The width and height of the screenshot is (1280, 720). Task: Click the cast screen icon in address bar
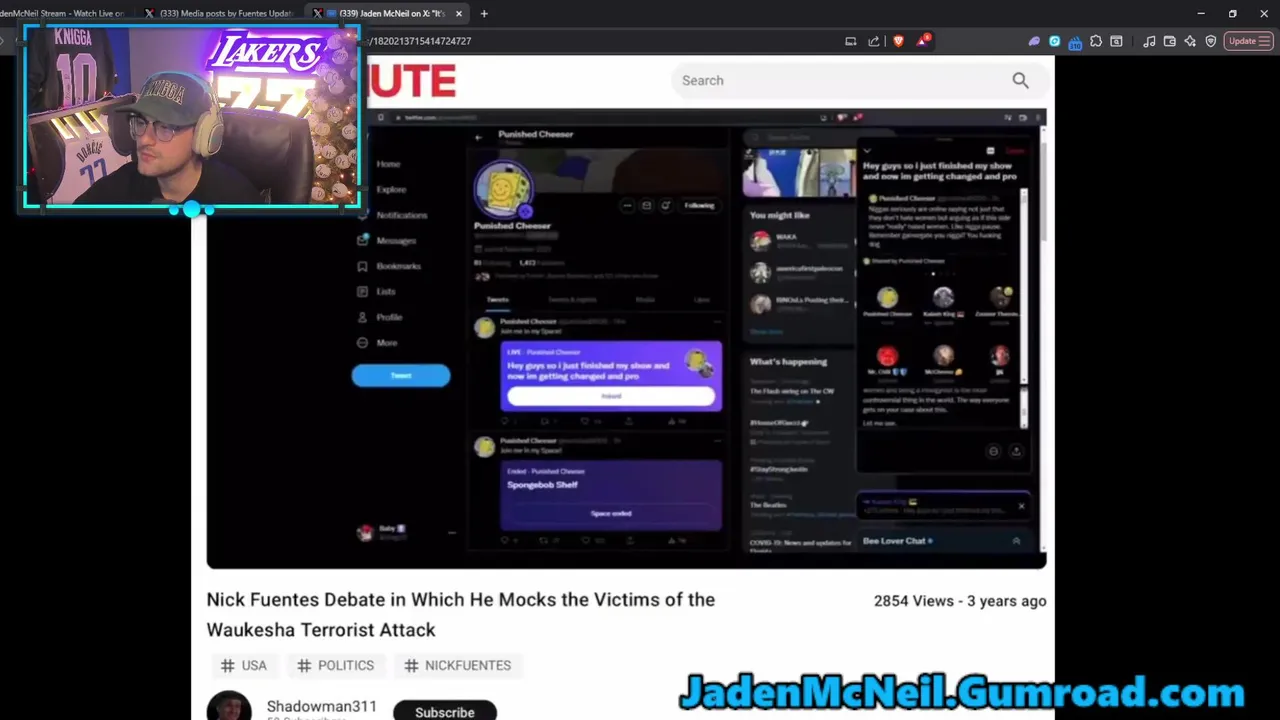coord(850,41)
